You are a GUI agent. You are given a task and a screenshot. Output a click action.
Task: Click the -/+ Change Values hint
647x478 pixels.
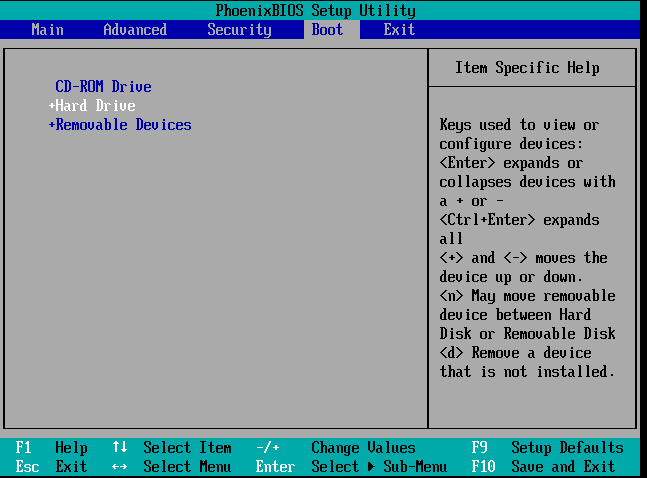point(335,447)
